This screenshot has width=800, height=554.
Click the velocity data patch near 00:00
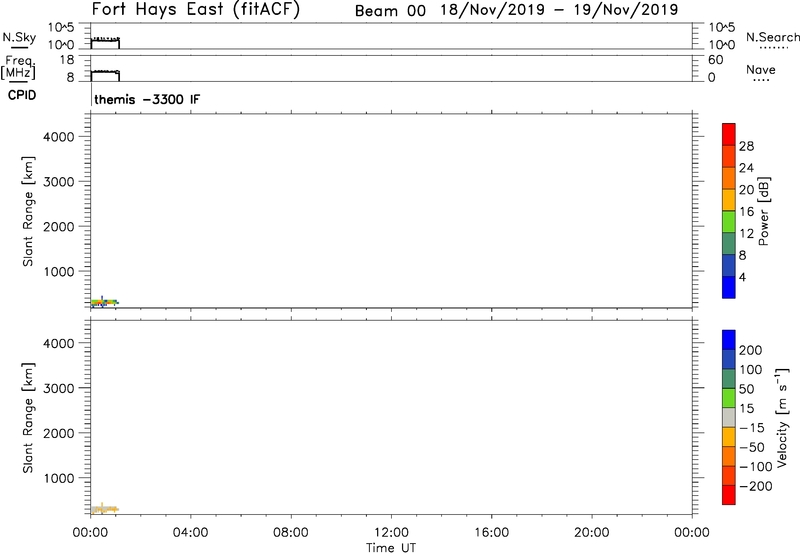(105, 509)
